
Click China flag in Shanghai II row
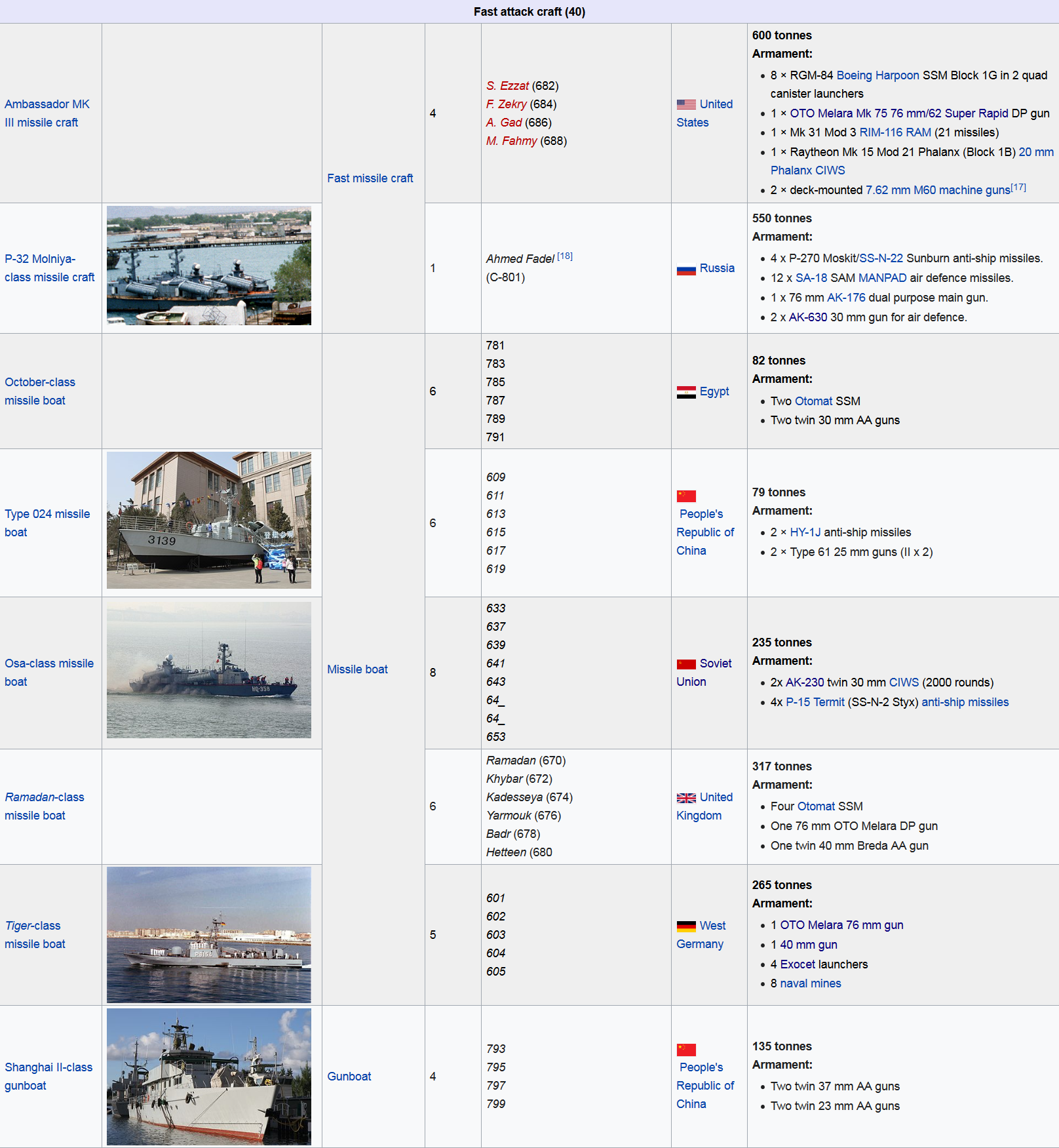[x=686, y=1050]
